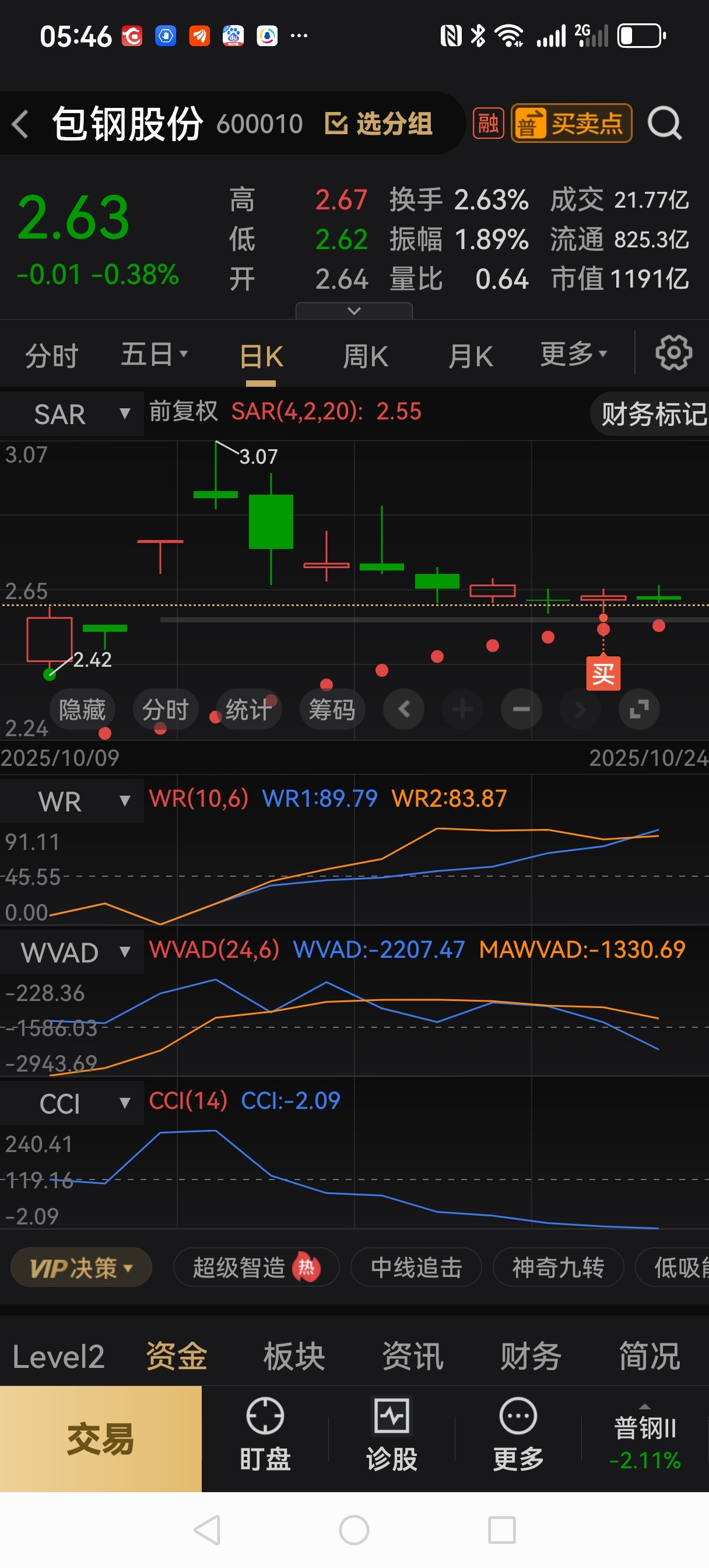This screenshot has width=709, height=1568.
Task: Tap the 2.42 low price label
Action: tap(92, 660)
